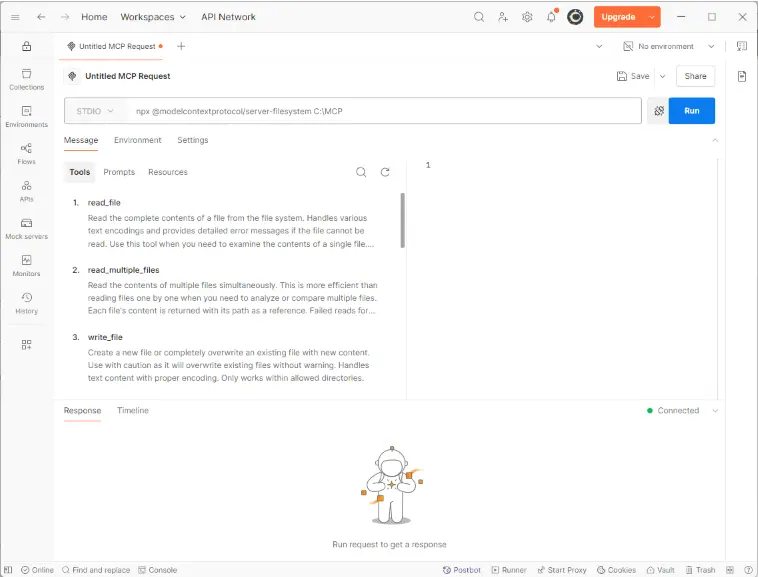The height and width of the screenshot is (577, 758).
Task: Open the settings gear in header
Action: (527, 17)
